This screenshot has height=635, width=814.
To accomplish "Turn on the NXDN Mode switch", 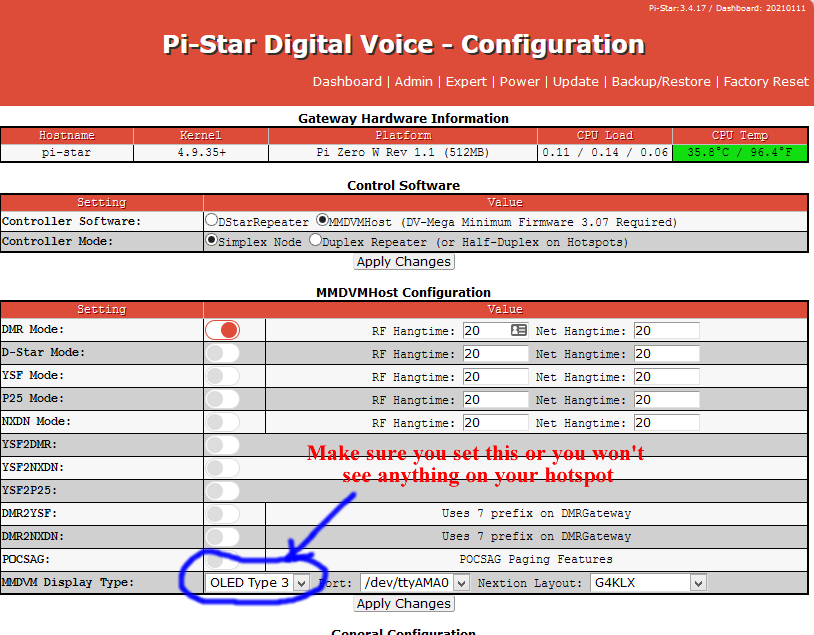I will pyautogui.click(x=222, y=422).
